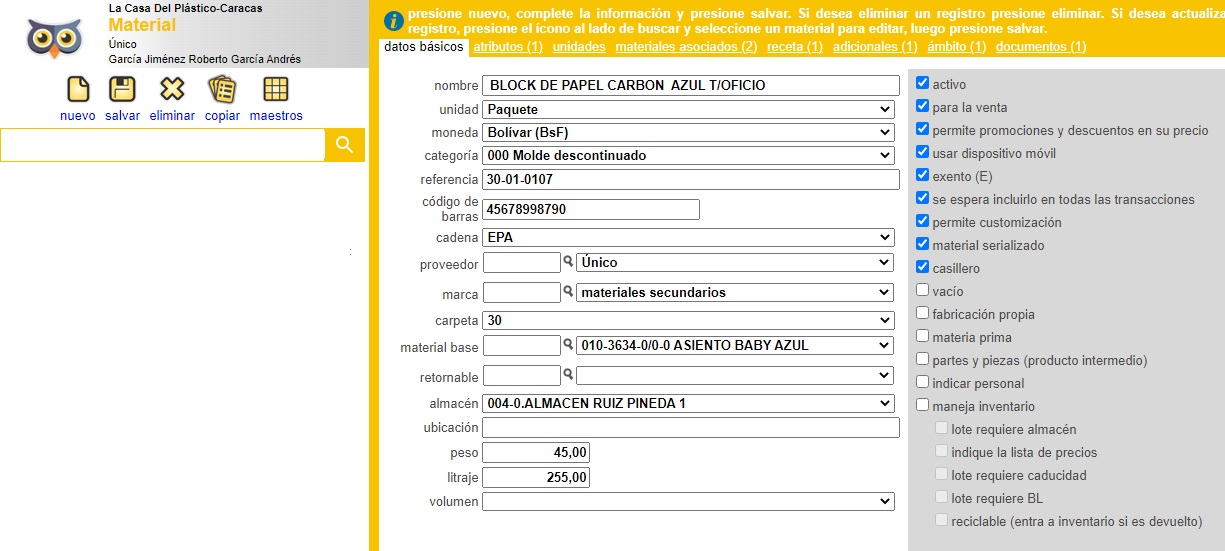The width and height of the screenshot is (1225, 551).
Task: Uncheck permite customización
Action: [x=923, y=221]
